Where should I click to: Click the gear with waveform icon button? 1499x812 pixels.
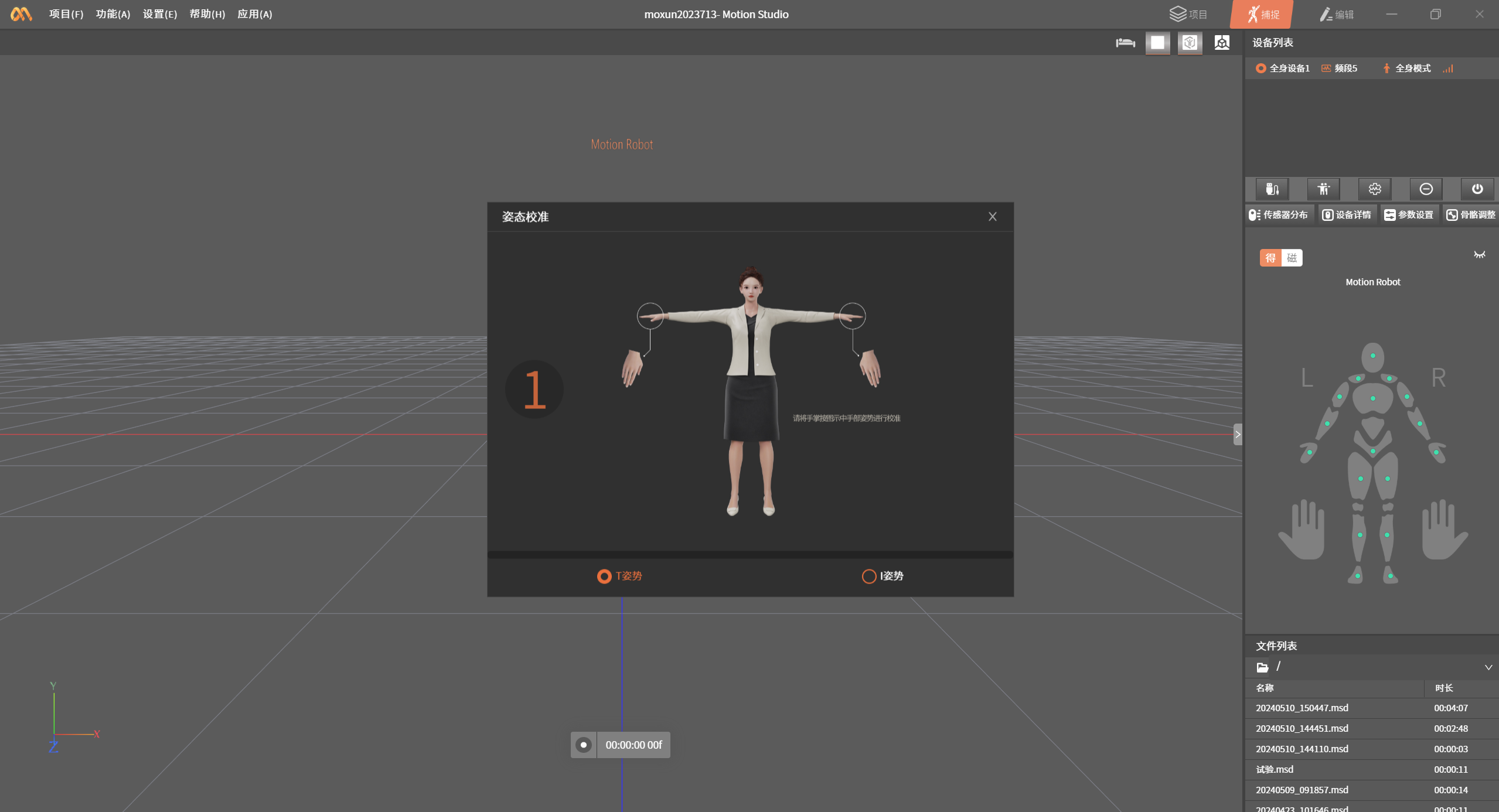point(1375,189)
